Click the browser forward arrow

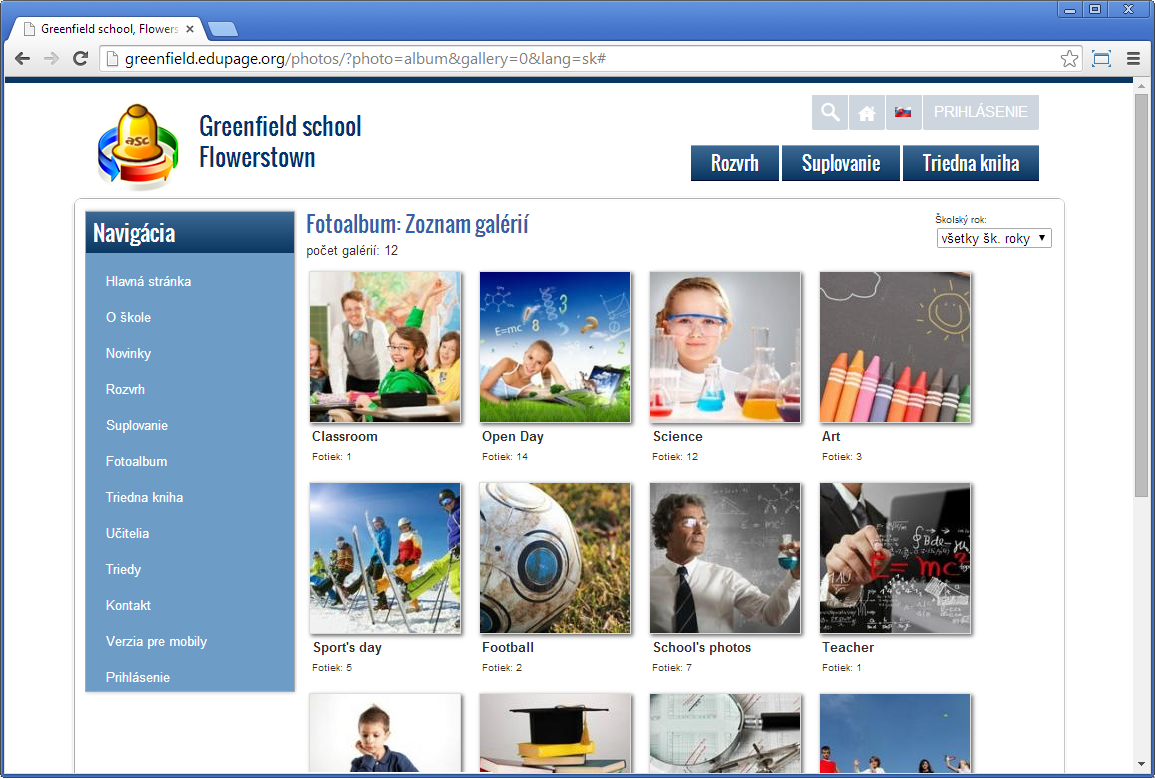point(52,59)
